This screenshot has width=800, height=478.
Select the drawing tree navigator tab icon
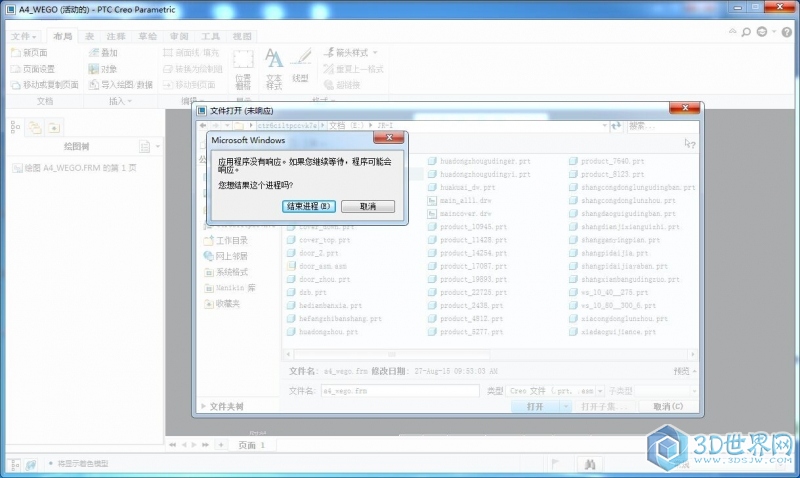[x=16, y=127]
